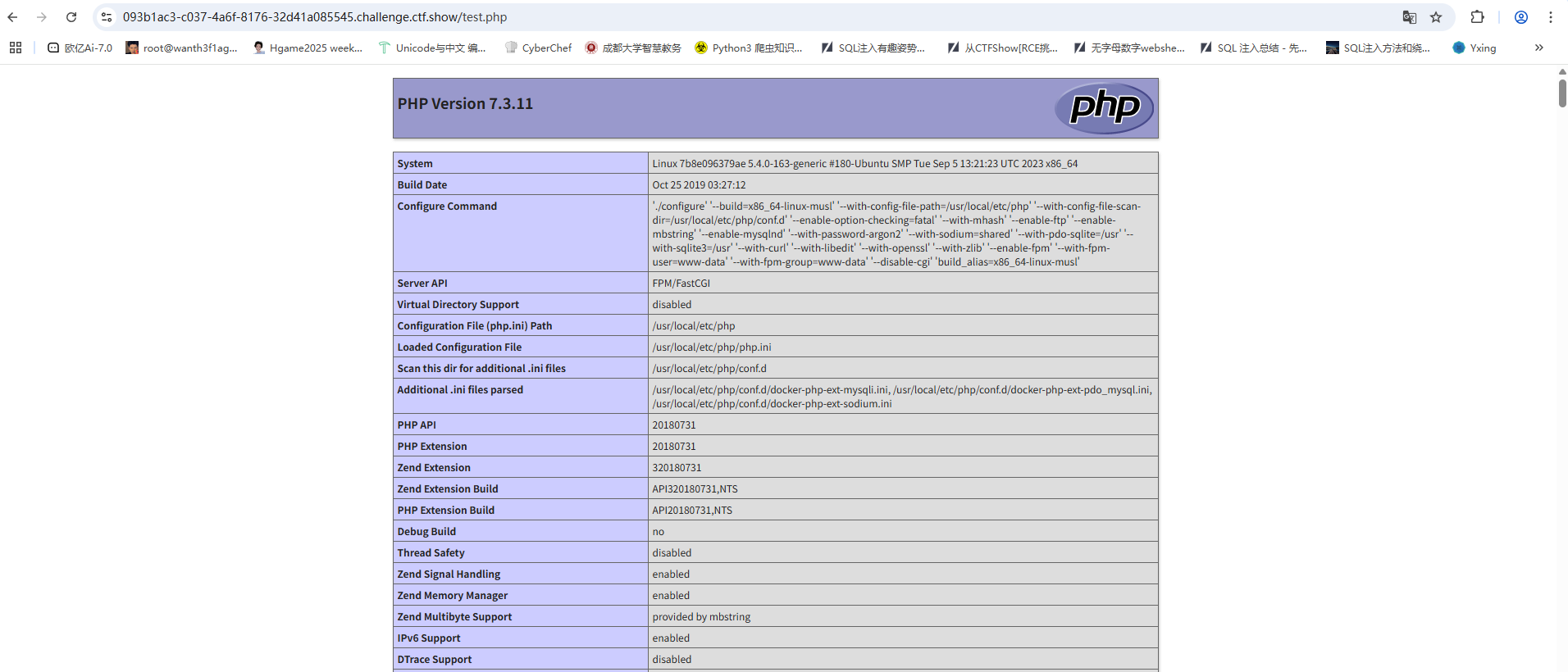Bookmark this page with the star
Image resolution: width=1568 pixels, height=672 pixels.
tap(1436, 17)
